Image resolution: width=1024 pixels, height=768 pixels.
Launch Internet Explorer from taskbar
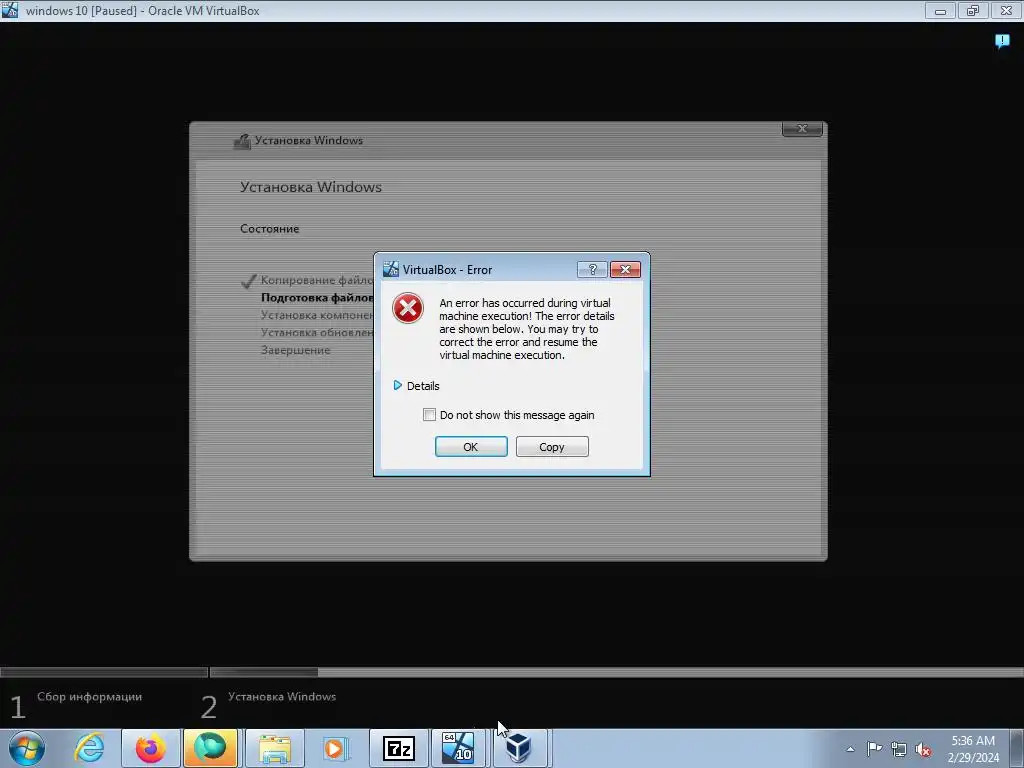89,748
